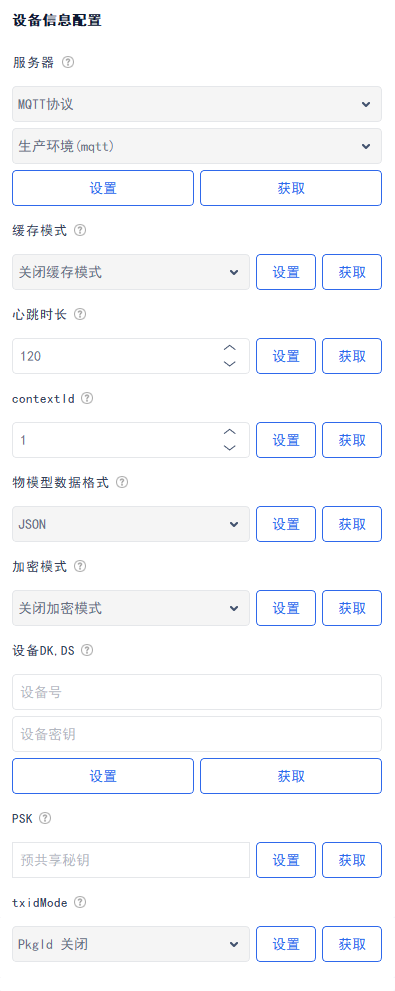This screenshot has height=991, width=395.
Task: Click the help icon next to 加密模式
Action: pos(80,566)
